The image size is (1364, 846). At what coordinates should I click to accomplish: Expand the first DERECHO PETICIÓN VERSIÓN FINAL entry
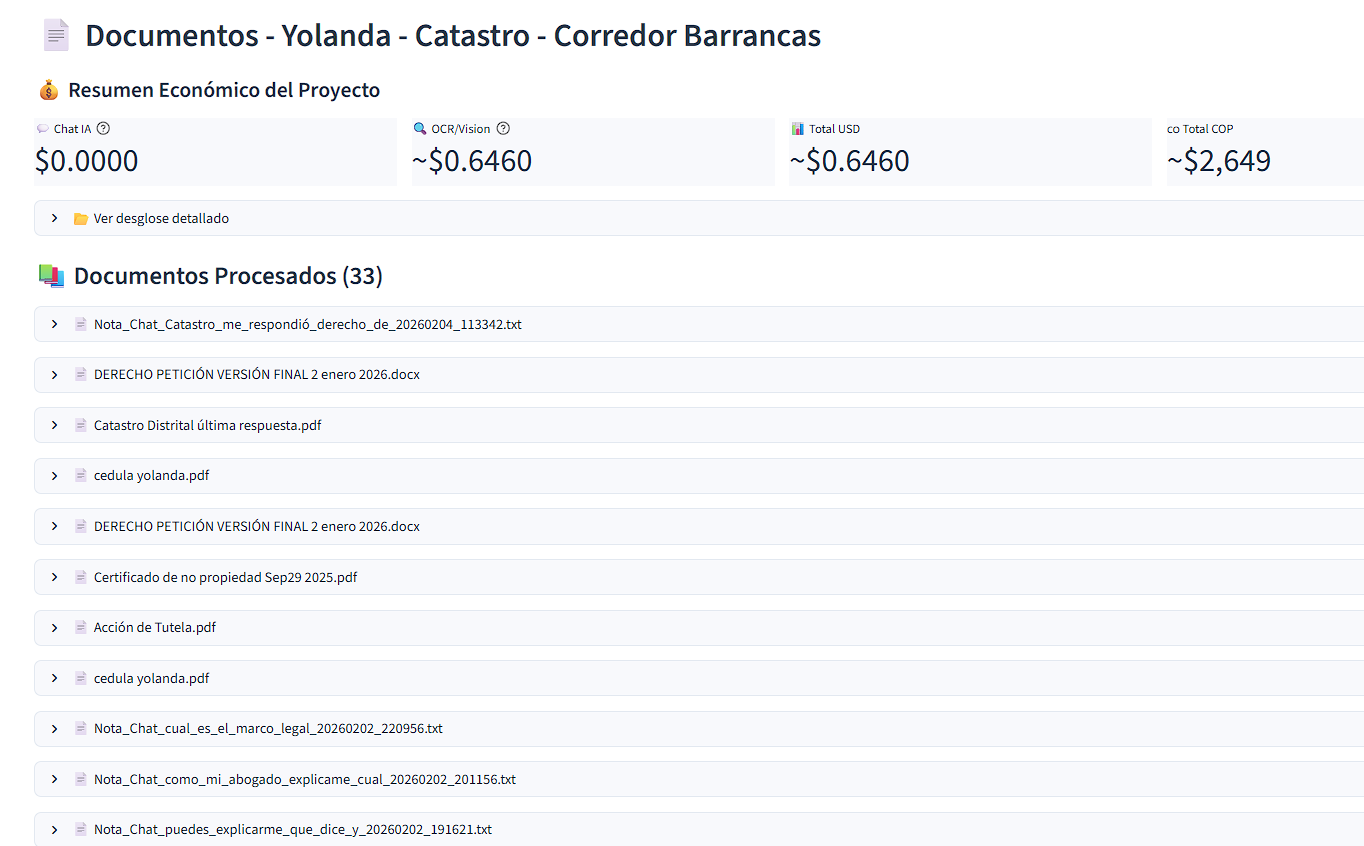point(55,375)
